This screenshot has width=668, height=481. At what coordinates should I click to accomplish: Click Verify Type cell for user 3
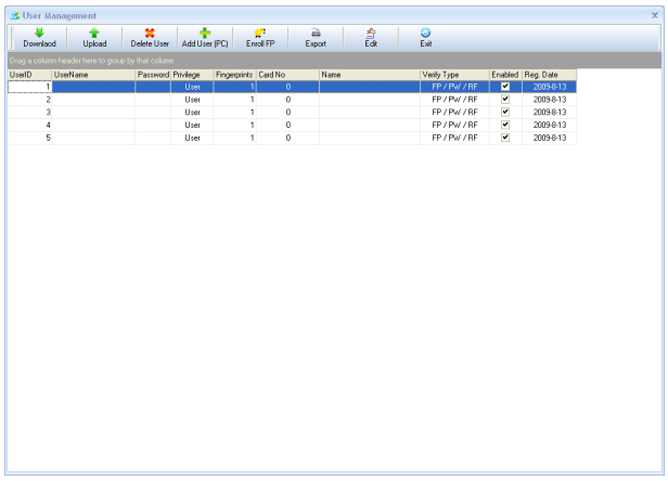[455, 112]
